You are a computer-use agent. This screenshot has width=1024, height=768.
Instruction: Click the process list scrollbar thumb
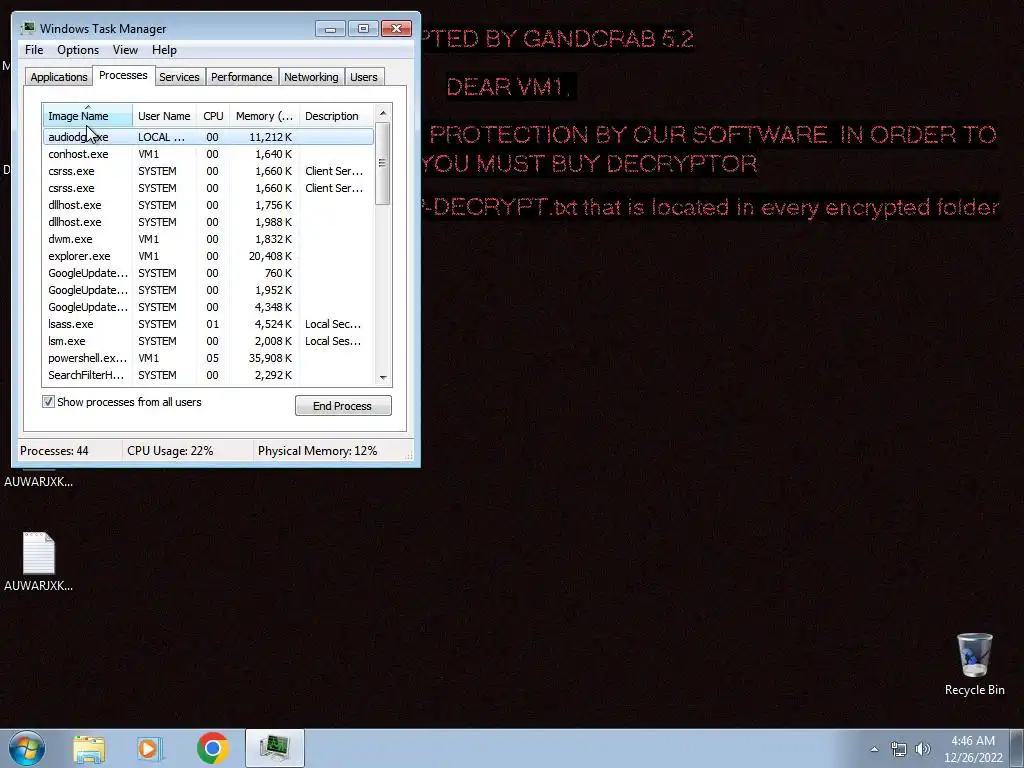[383, 163]
